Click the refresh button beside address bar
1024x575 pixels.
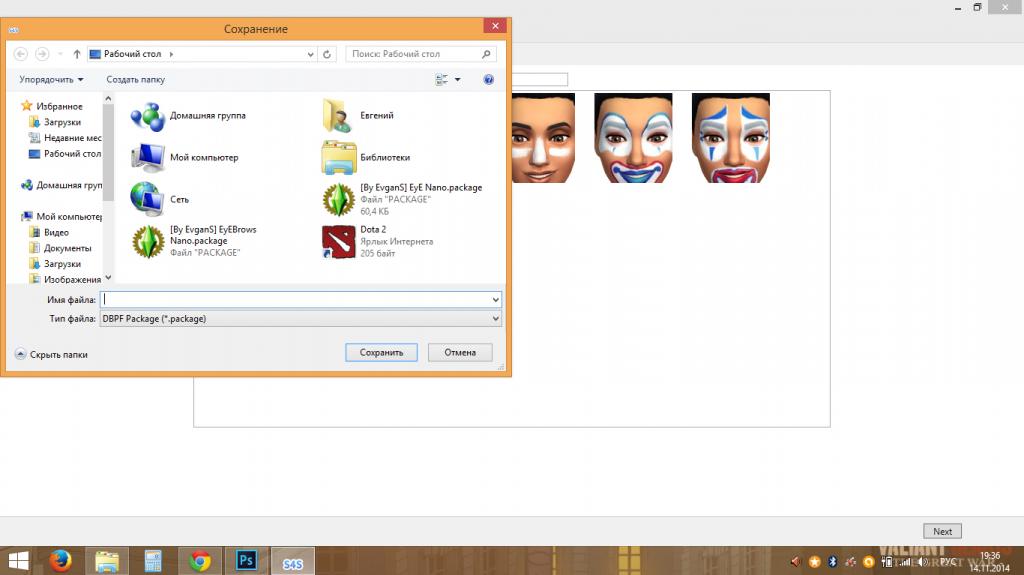329,54
